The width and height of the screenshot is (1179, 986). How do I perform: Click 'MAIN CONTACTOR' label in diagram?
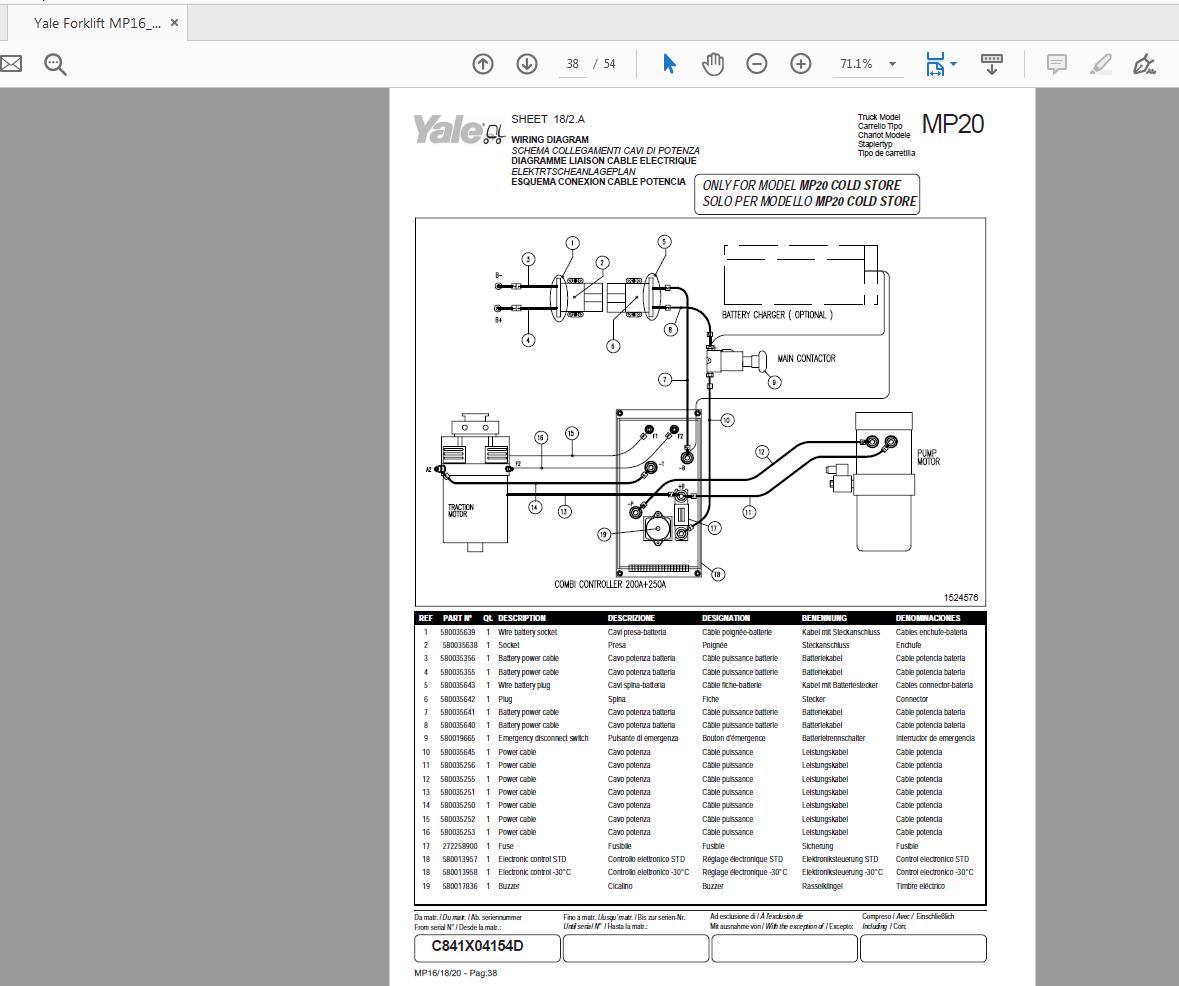[806, 359]
